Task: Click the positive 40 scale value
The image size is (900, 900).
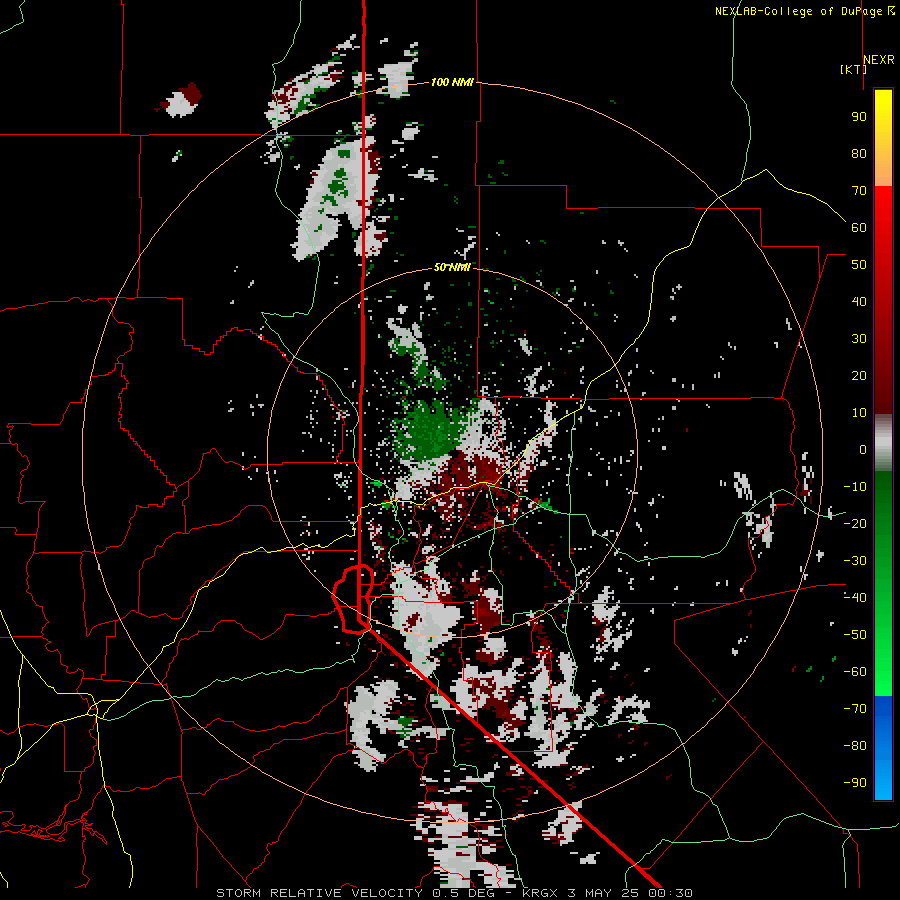Action: click(859, 301)
